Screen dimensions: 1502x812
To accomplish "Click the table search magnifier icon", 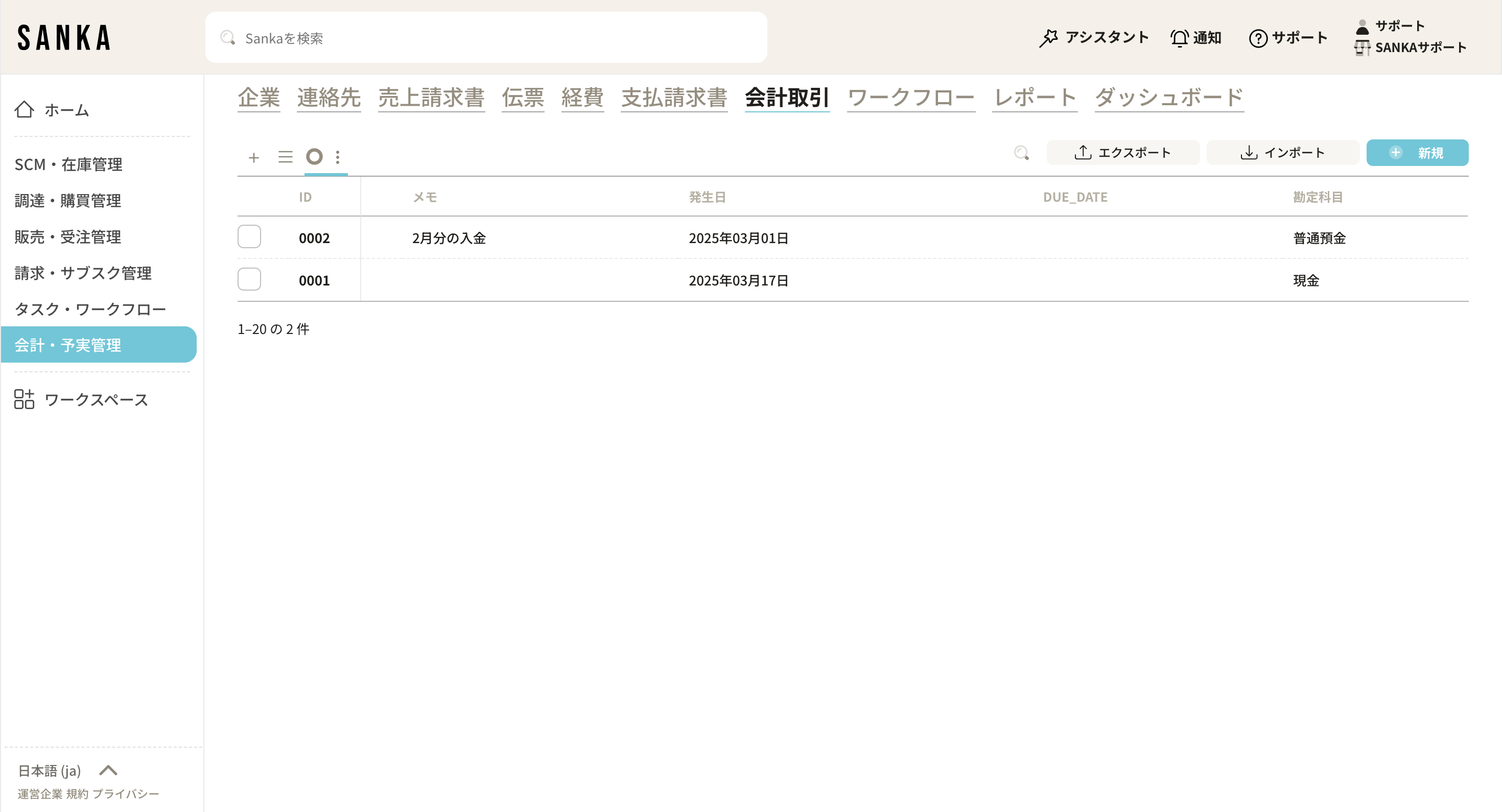I will [x=1021, y=153].
